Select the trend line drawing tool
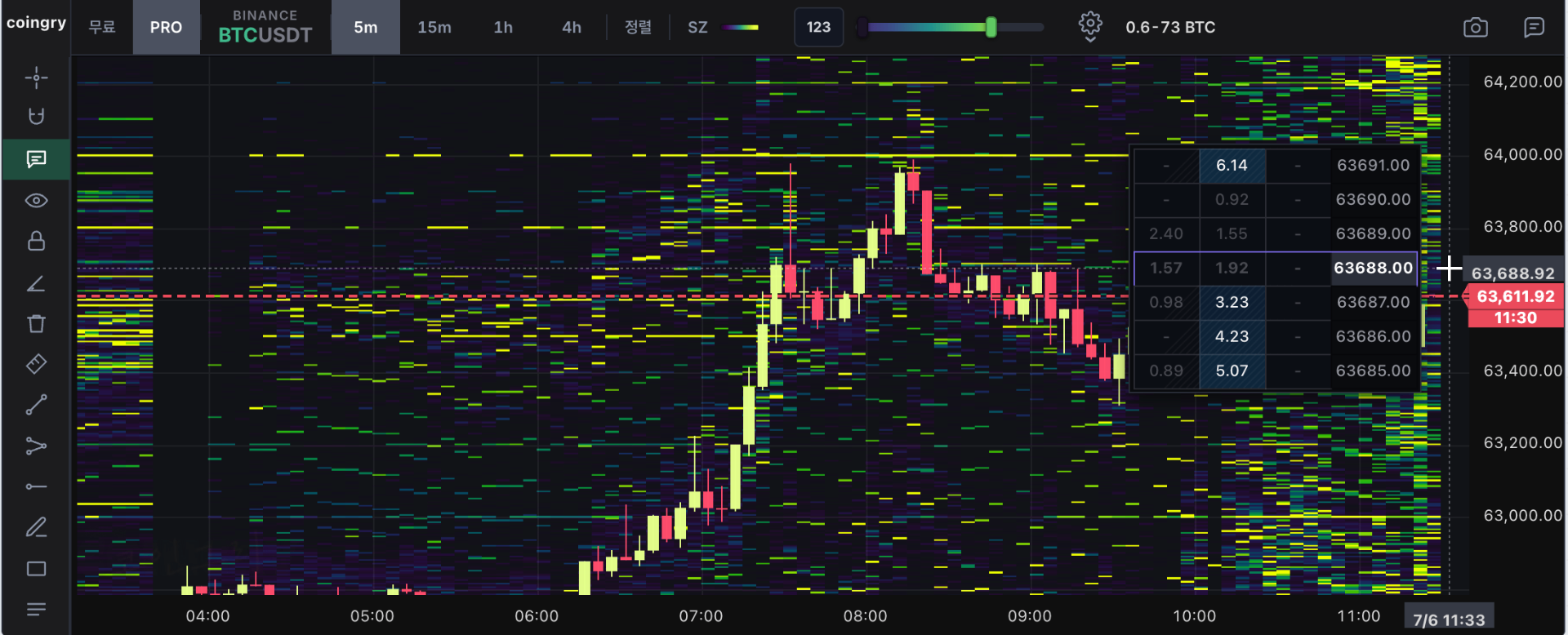Screen dimensions: 1568x635 36,405
